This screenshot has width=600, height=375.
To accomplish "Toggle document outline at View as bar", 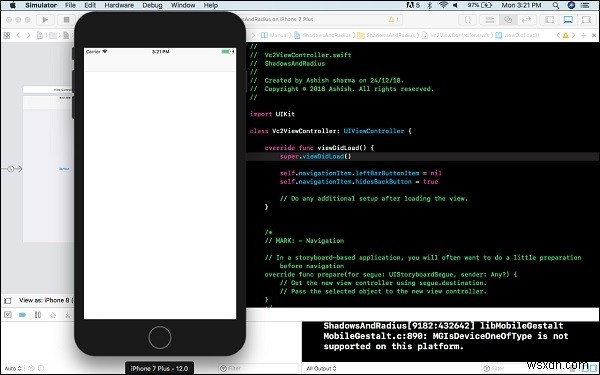I will pyautogui.click(x=7, y=301).
